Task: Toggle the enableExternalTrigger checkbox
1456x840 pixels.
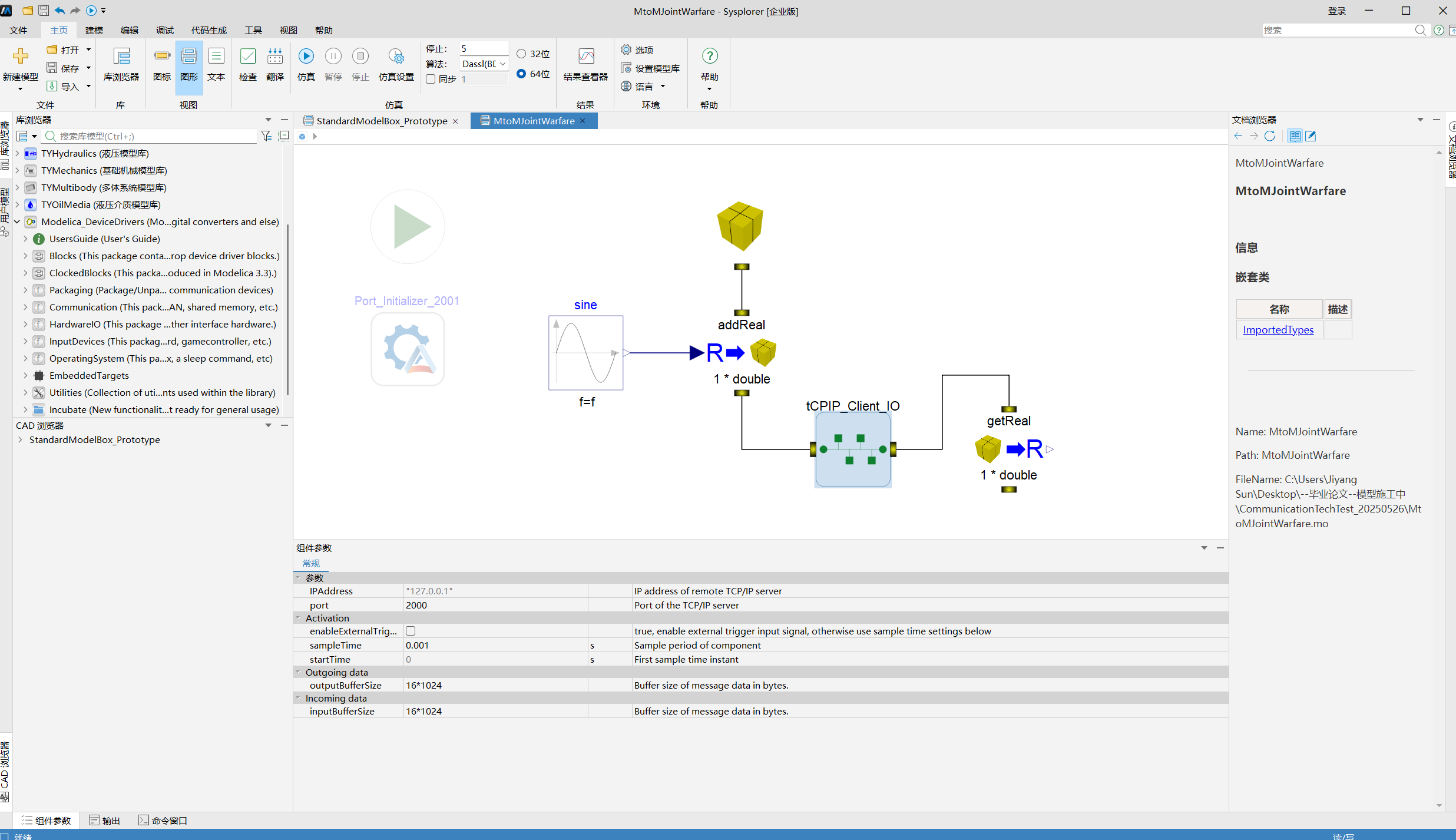Action: point(411,631)
